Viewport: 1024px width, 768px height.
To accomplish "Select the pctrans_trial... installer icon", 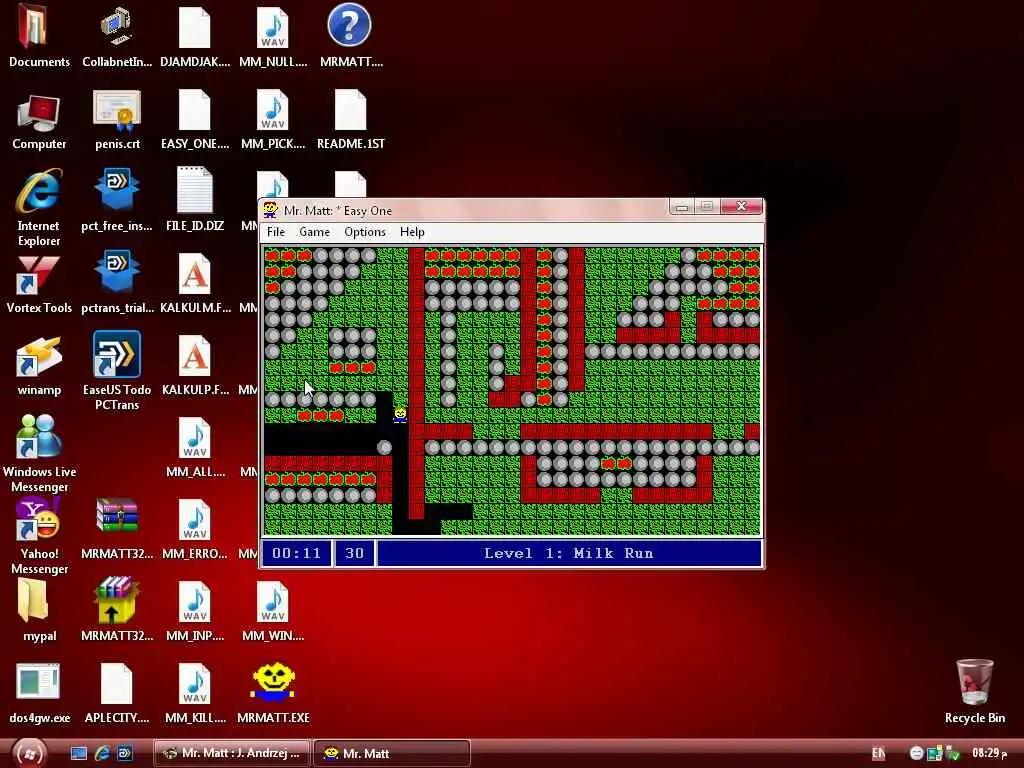I will tap(117, 283).
